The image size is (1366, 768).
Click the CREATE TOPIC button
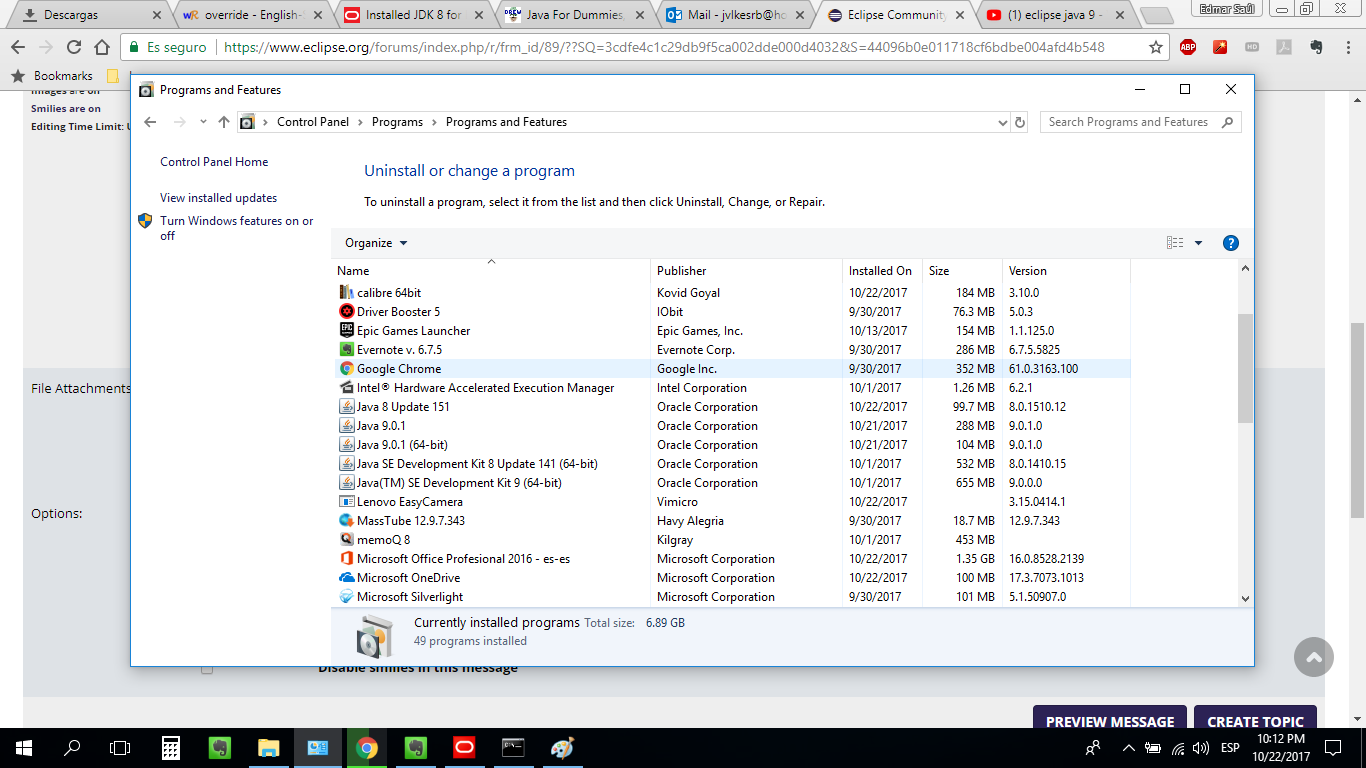tap(1255, 721)
